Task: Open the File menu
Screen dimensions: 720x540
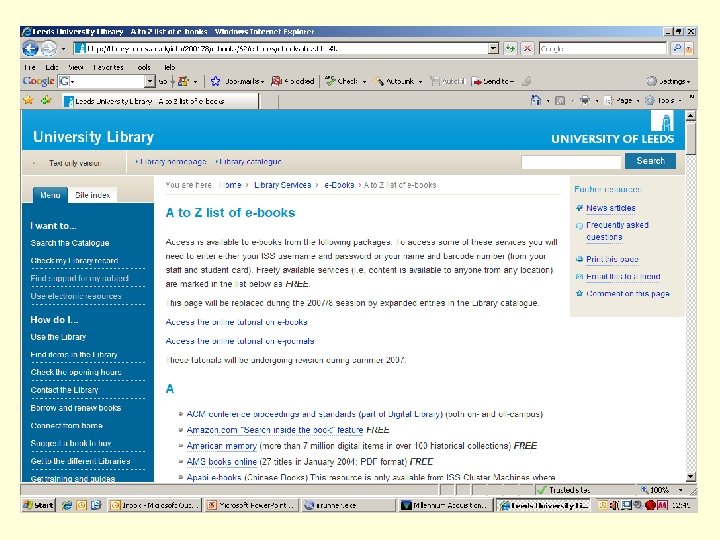Action: (x=29, y=67)
